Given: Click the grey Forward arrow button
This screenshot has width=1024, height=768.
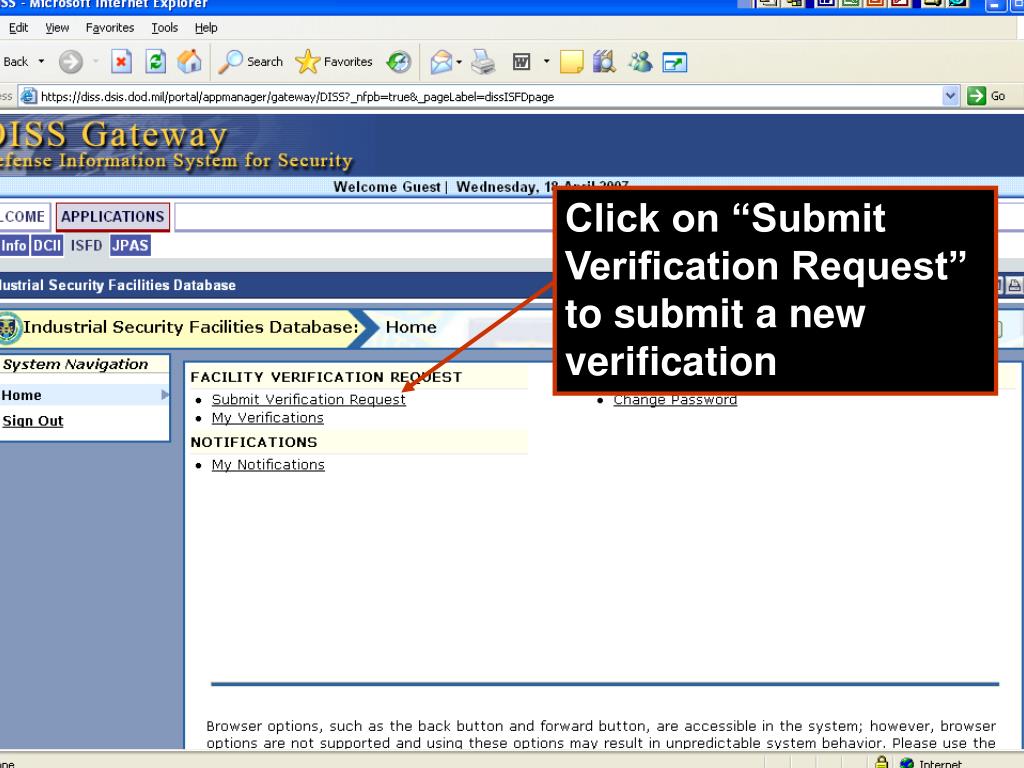Looking at the screenshot, I should point(71,62).
